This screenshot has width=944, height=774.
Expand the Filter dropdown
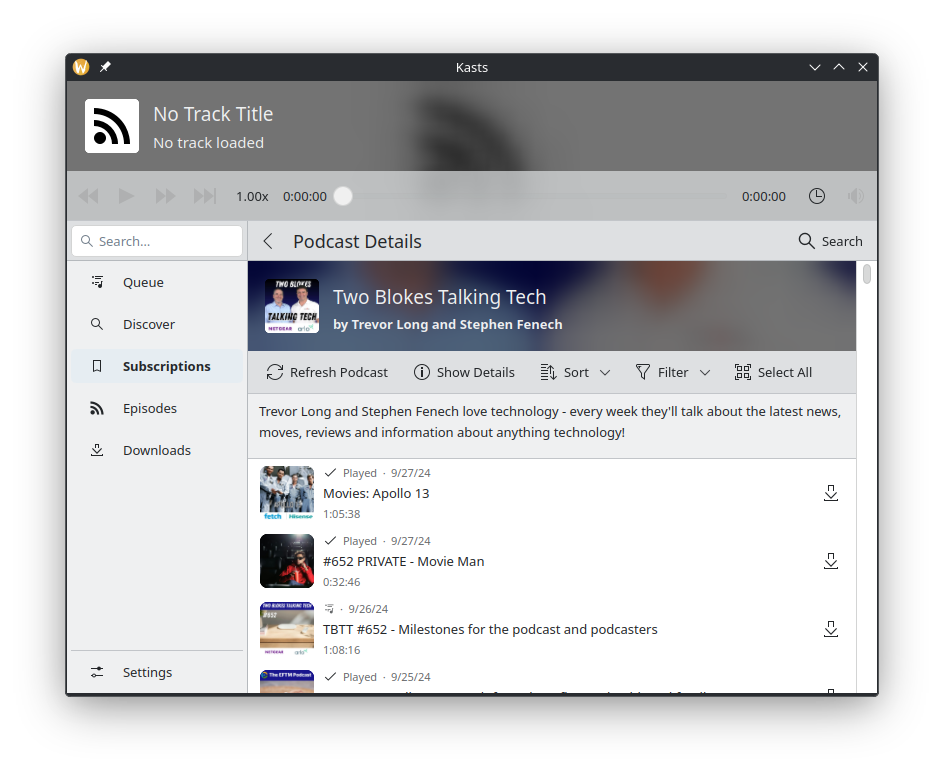click(672, 373)
